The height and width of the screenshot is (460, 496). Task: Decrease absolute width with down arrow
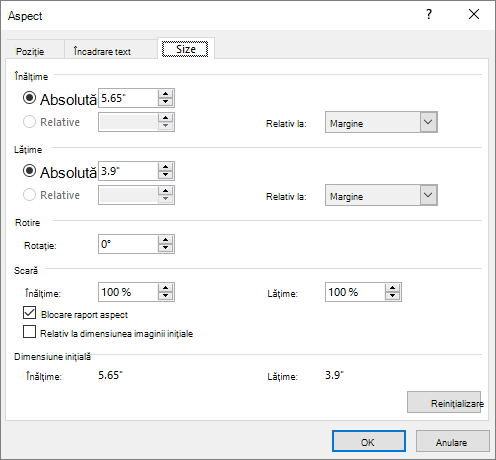pos(165,175)
